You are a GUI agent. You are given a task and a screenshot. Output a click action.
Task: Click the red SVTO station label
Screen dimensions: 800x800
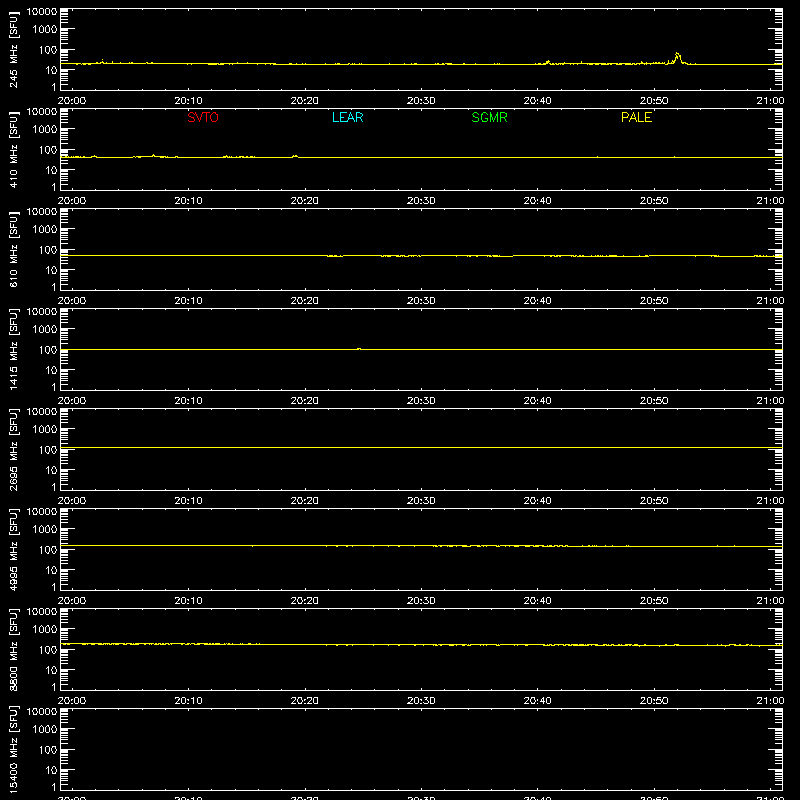click(203, 117)
